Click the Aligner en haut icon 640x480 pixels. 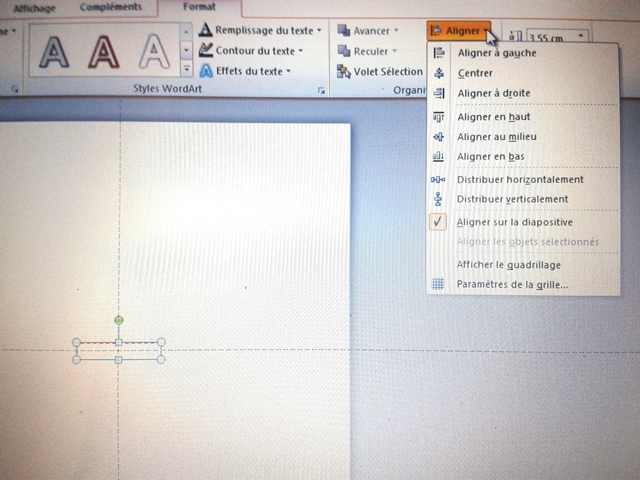point(438,117)
